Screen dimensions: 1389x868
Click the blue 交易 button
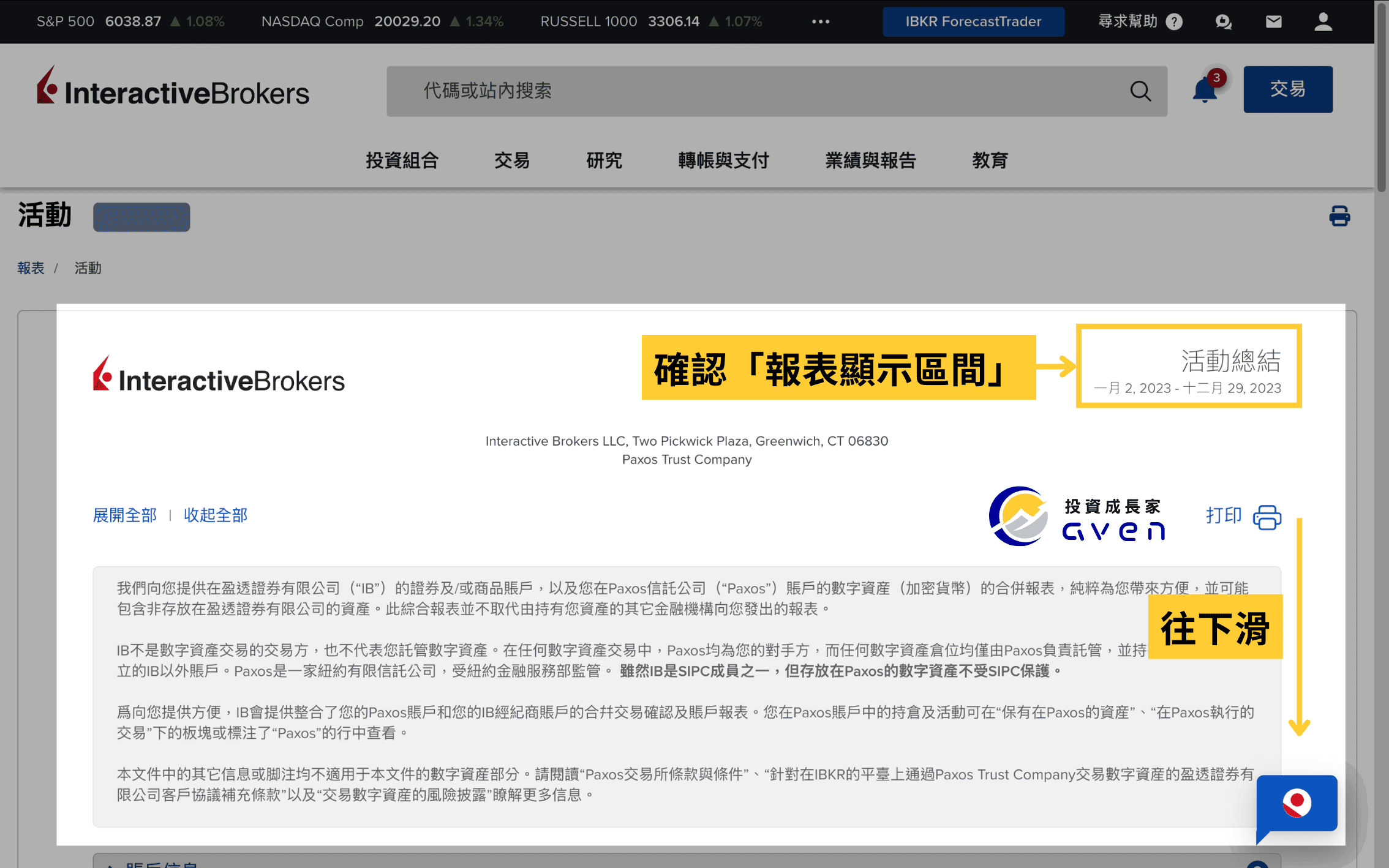[1288, 89]
